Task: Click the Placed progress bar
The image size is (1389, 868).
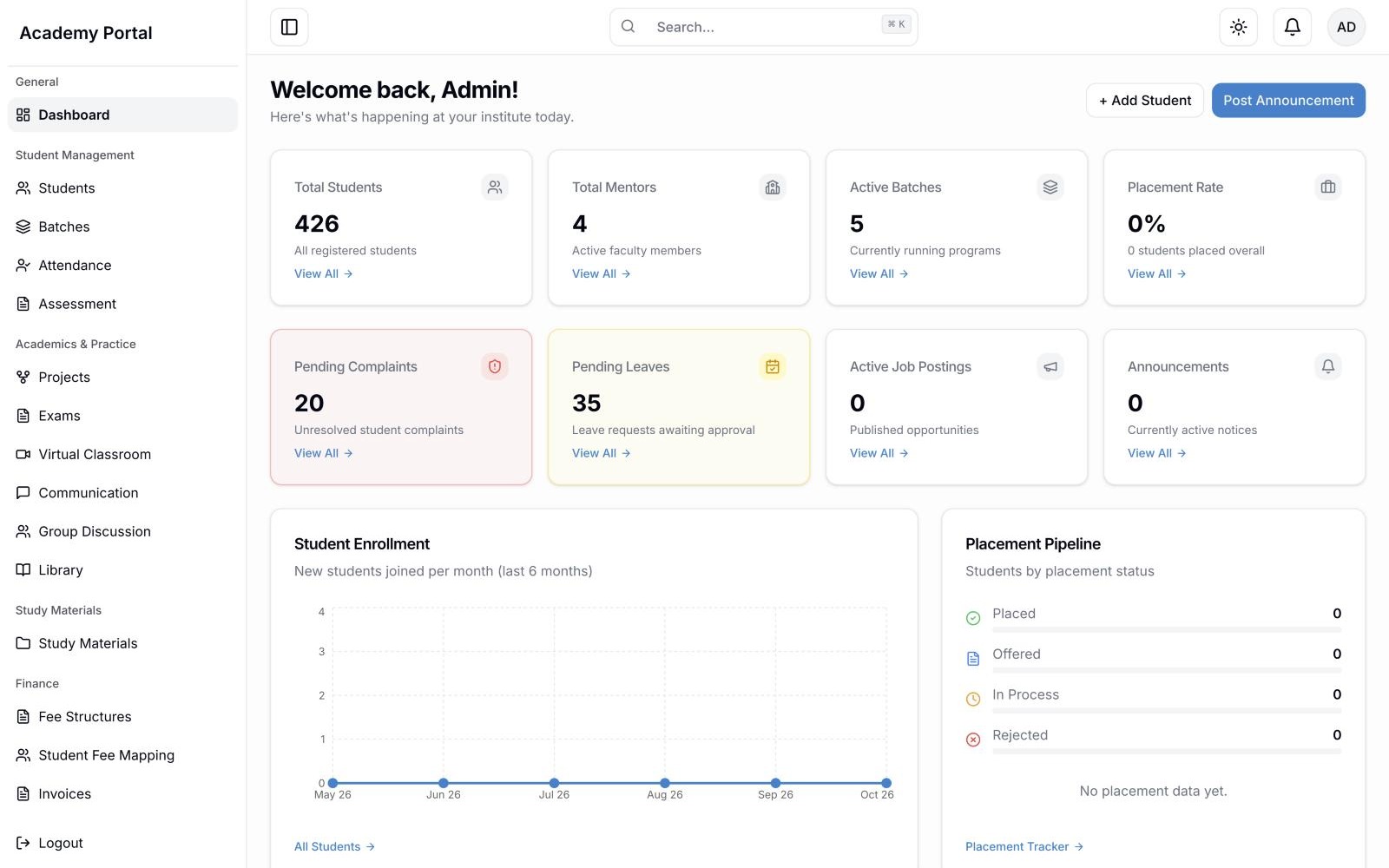Action: point(1167,630)
